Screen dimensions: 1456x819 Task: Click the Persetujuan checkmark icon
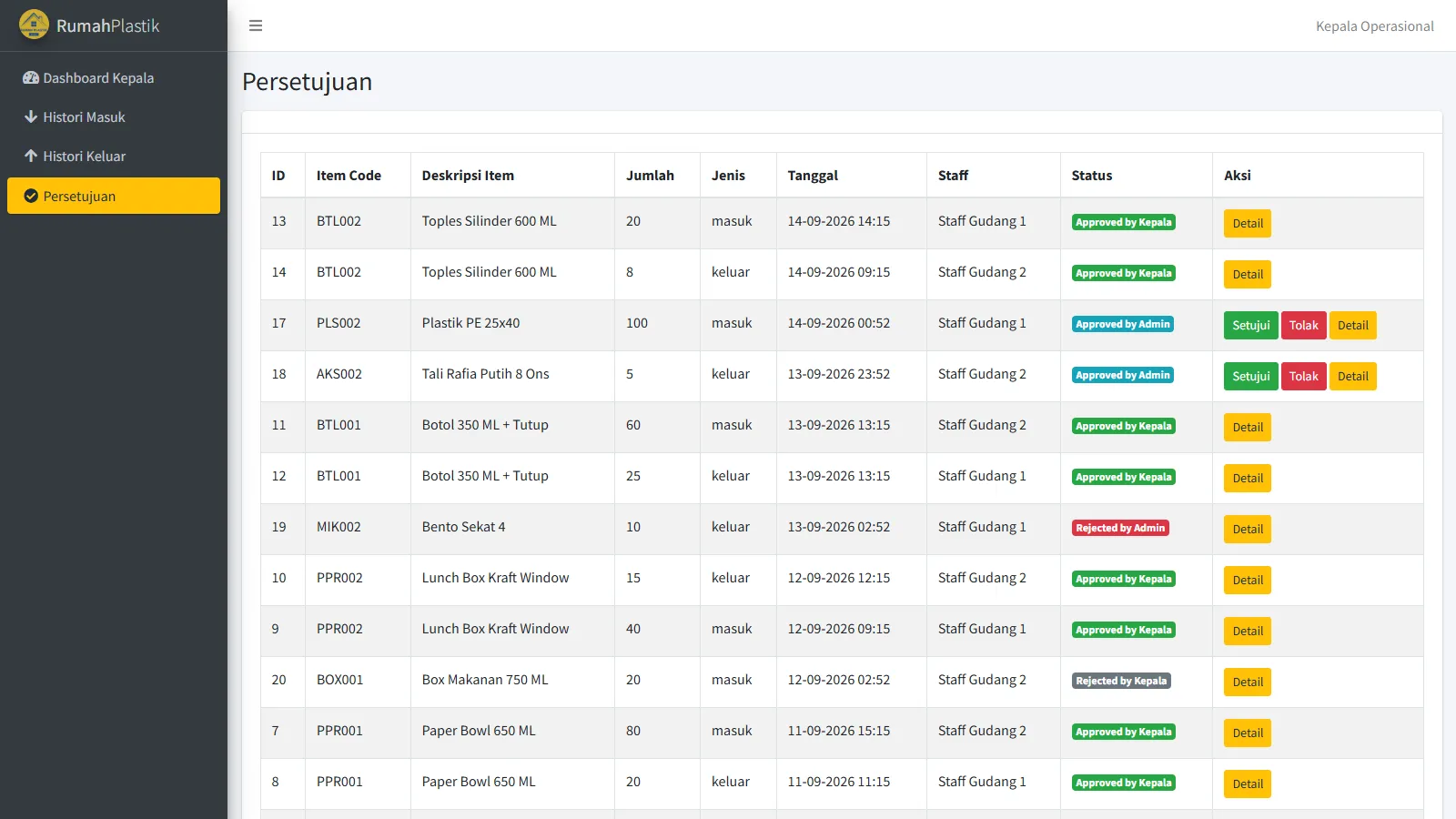pos(31,196)
